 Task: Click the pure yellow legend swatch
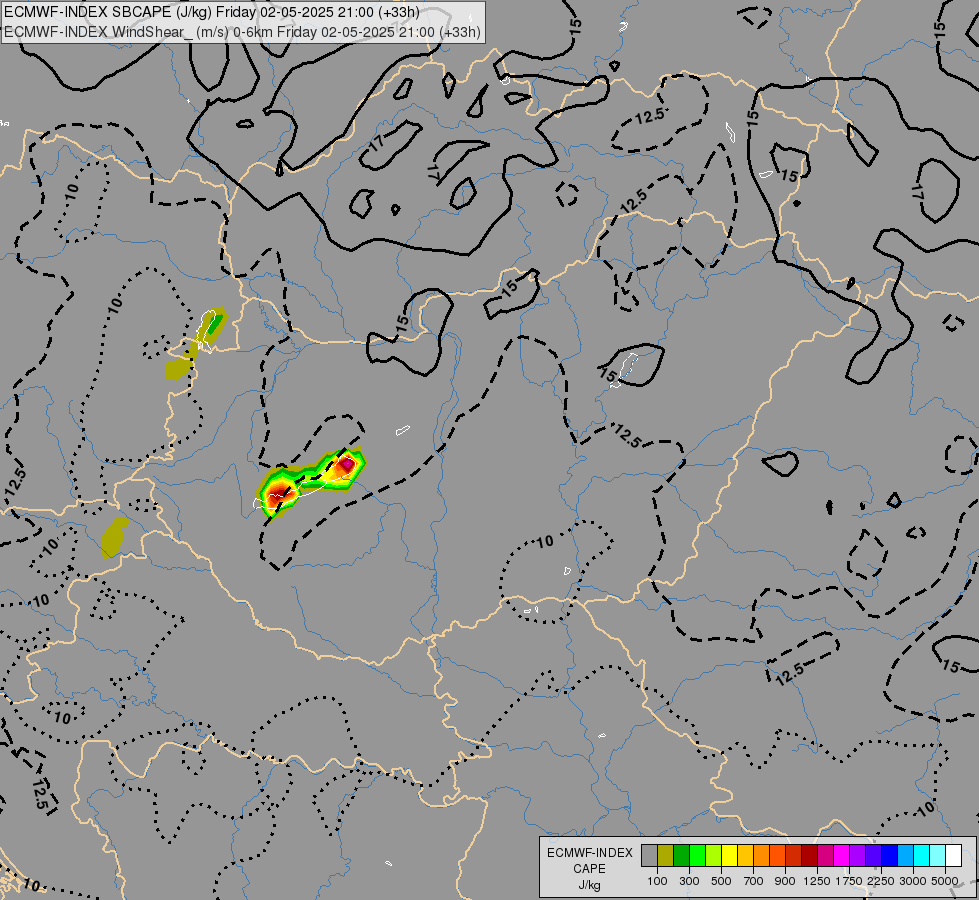point(729,855)
